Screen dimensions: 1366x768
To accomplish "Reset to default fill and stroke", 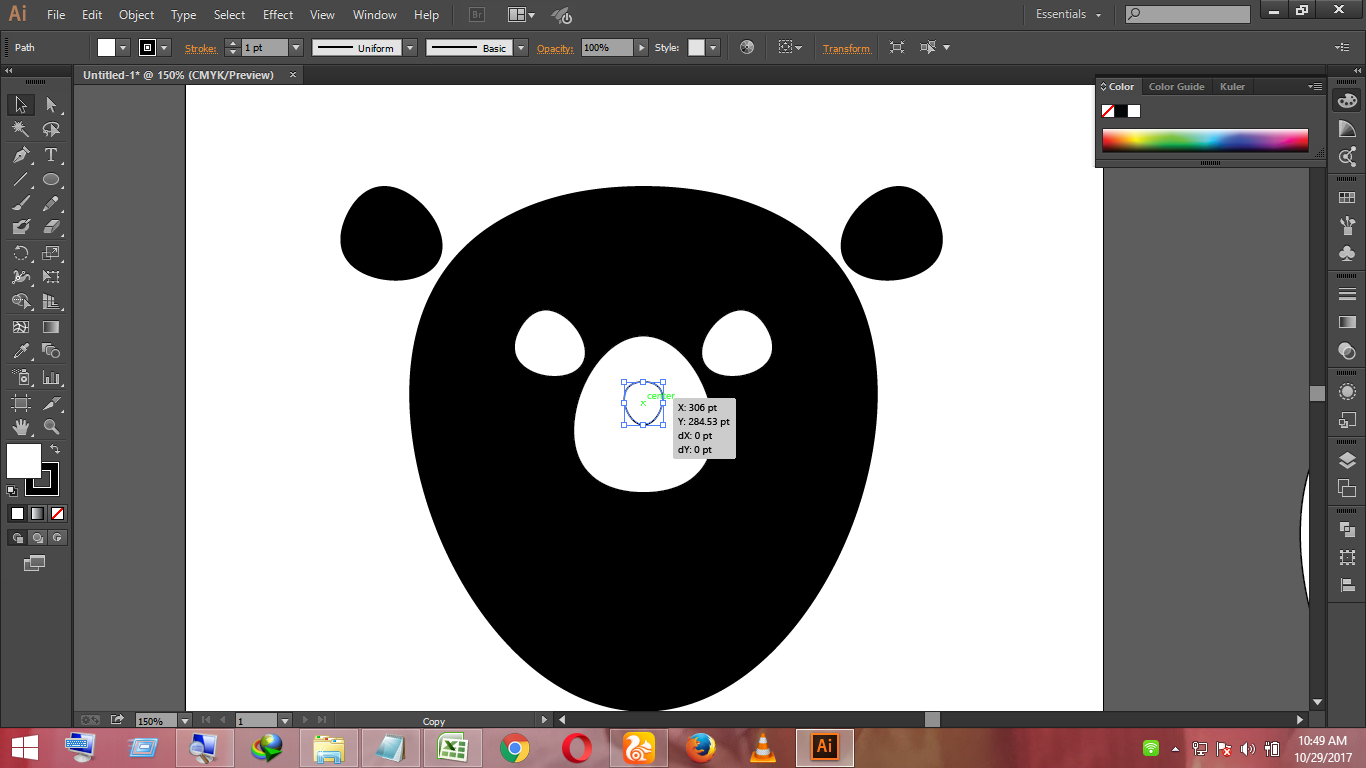I will [11, 490].
